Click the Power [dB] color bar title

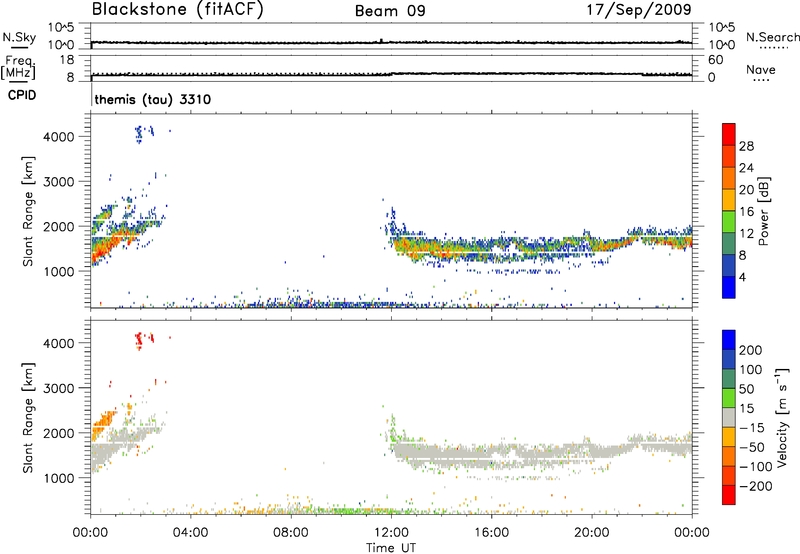(764, 211)
